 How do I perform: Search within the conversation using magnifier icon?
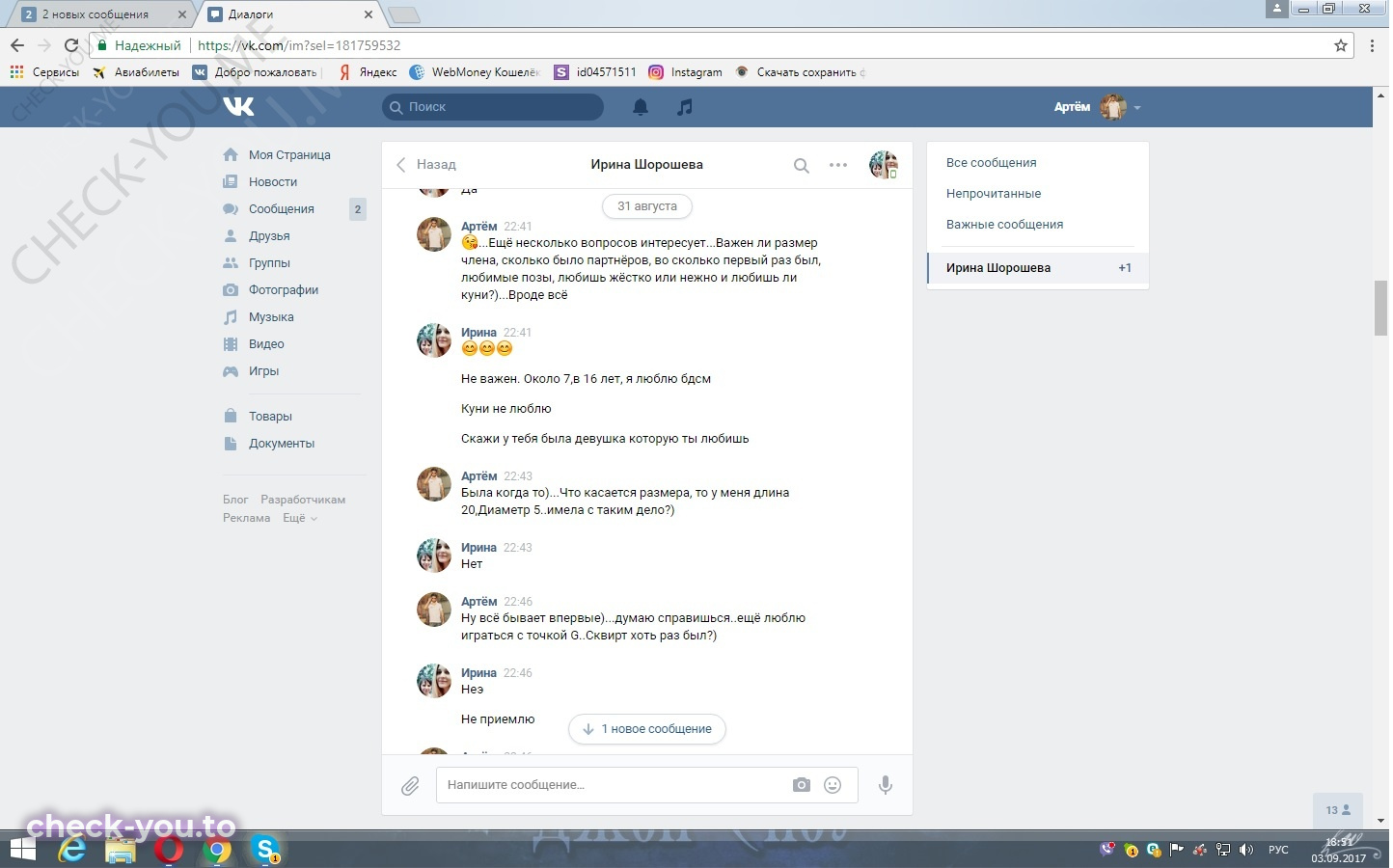(801, 165)
